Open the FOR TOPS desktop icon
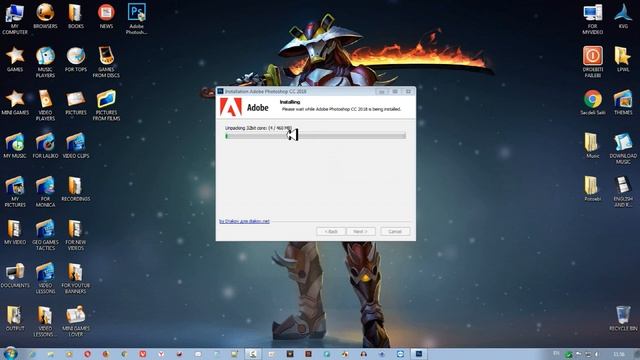The height and width of the screenshot is (360, 640). point(76,60)
